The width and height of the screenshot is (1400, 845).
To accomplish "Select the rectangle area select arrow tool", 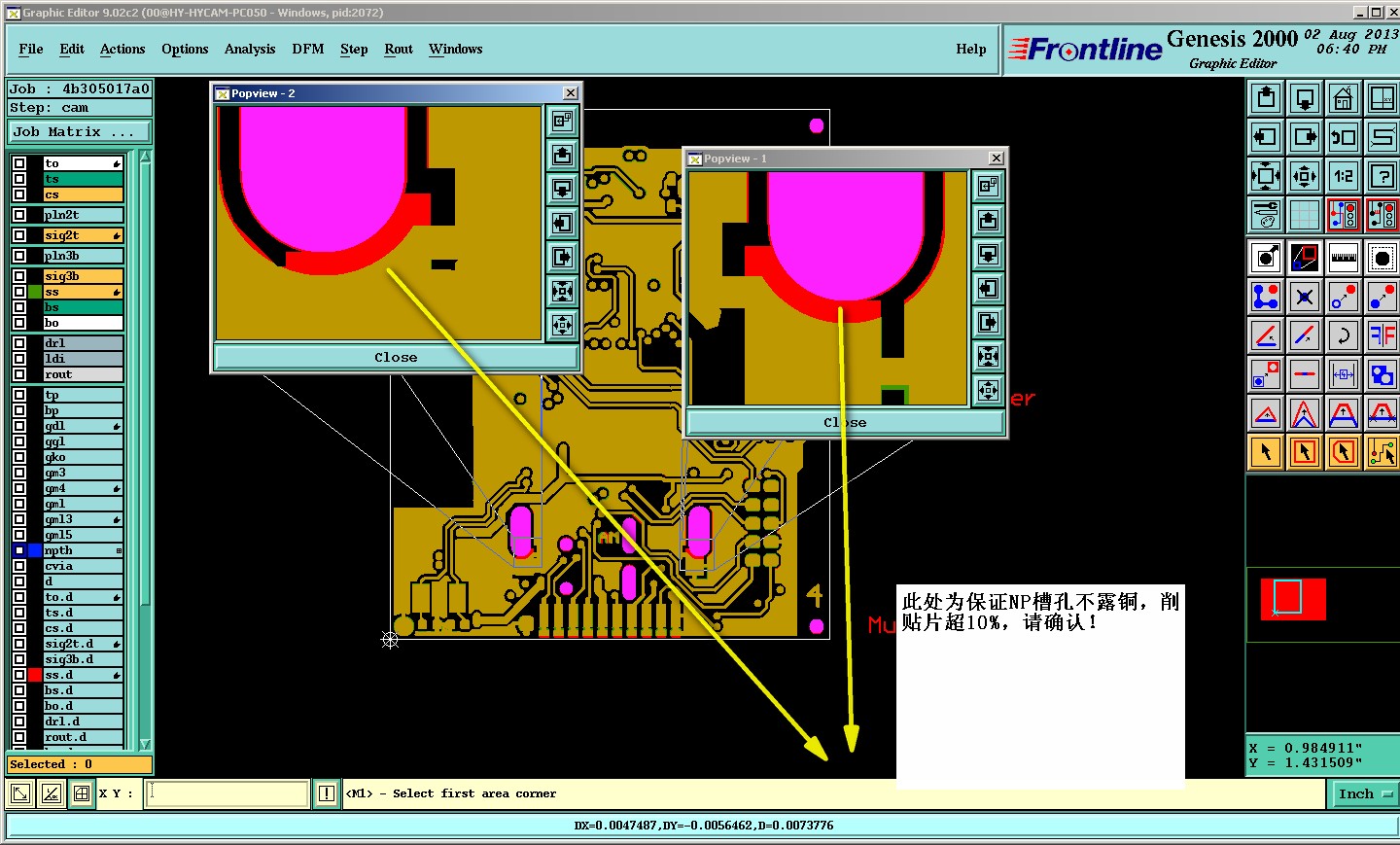I will [1305, 452].
